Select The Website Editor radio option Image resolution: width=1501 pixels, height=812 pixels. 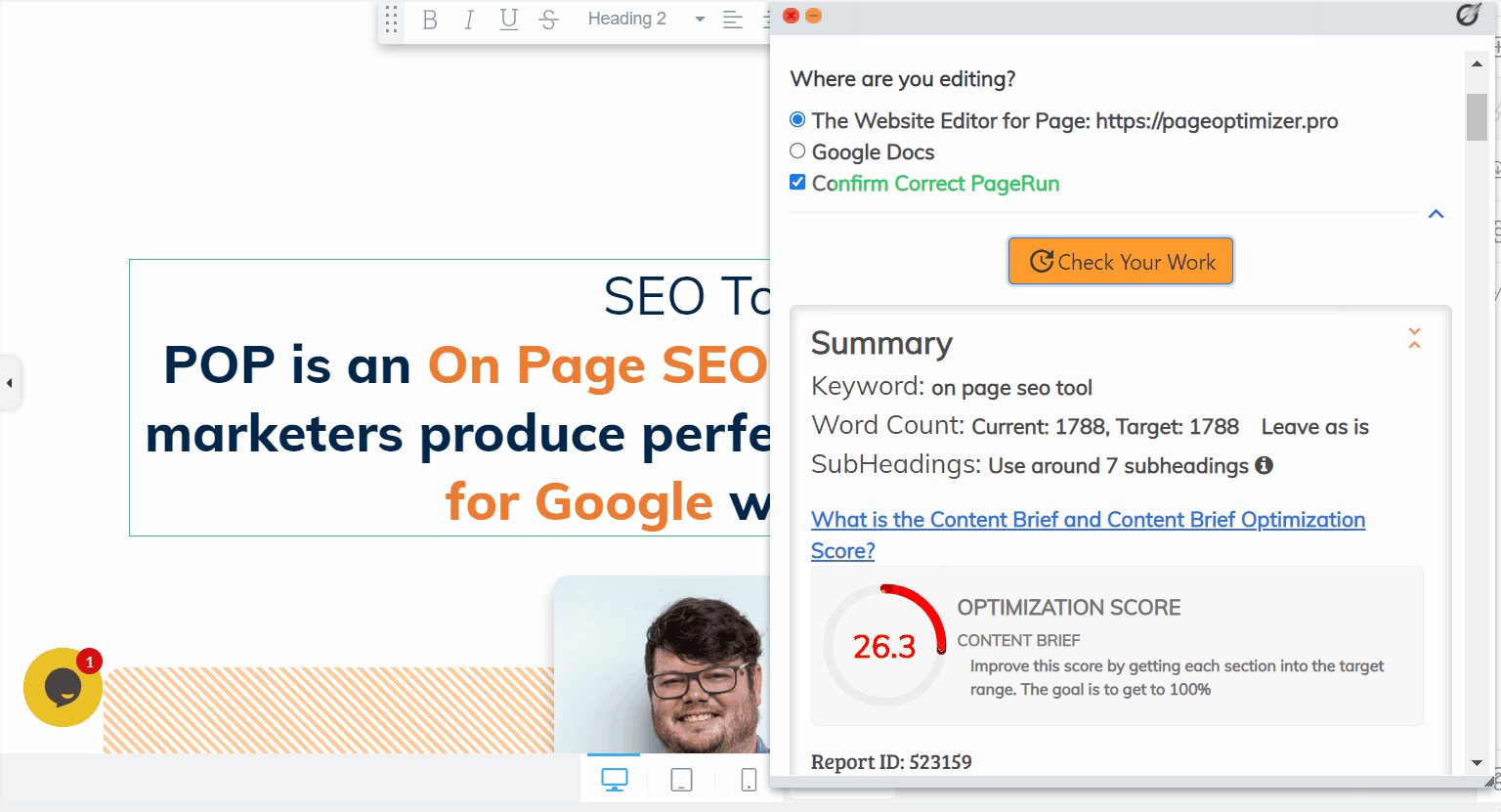coord(796,119)
